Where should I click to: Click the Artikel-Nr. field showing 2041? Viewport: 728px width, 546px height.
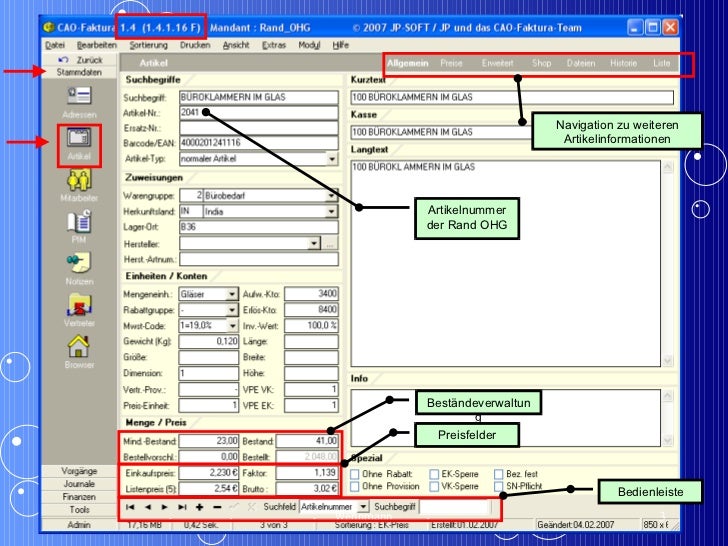point(259,112)
